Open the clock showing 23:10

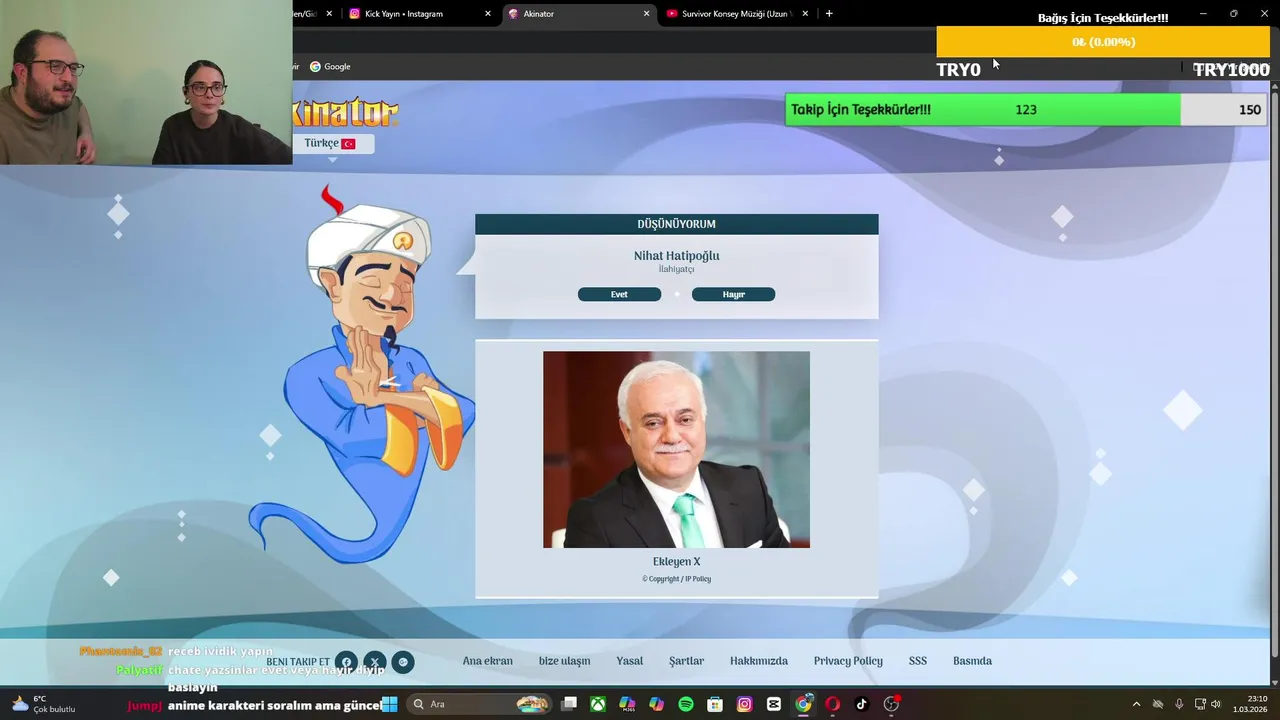pyautogui.click(x=1251, y=704)
